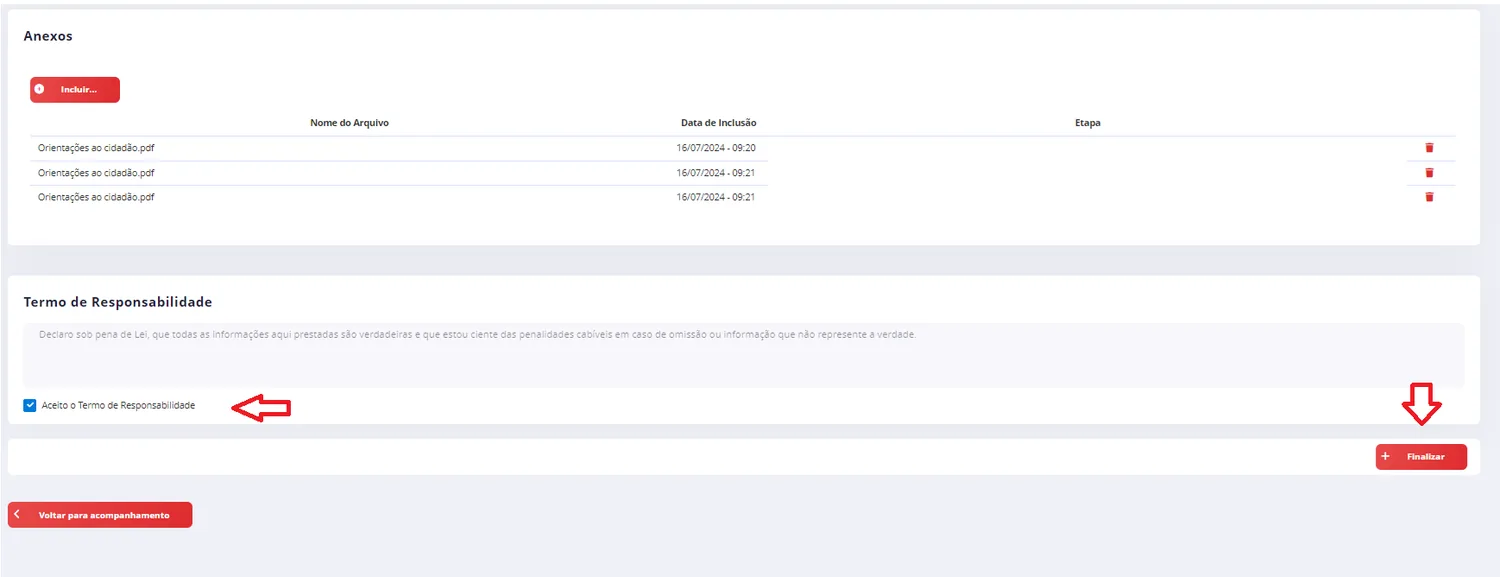
Task: Select the third Orientações ao cidadão.pdf file name
Action: 96,197
